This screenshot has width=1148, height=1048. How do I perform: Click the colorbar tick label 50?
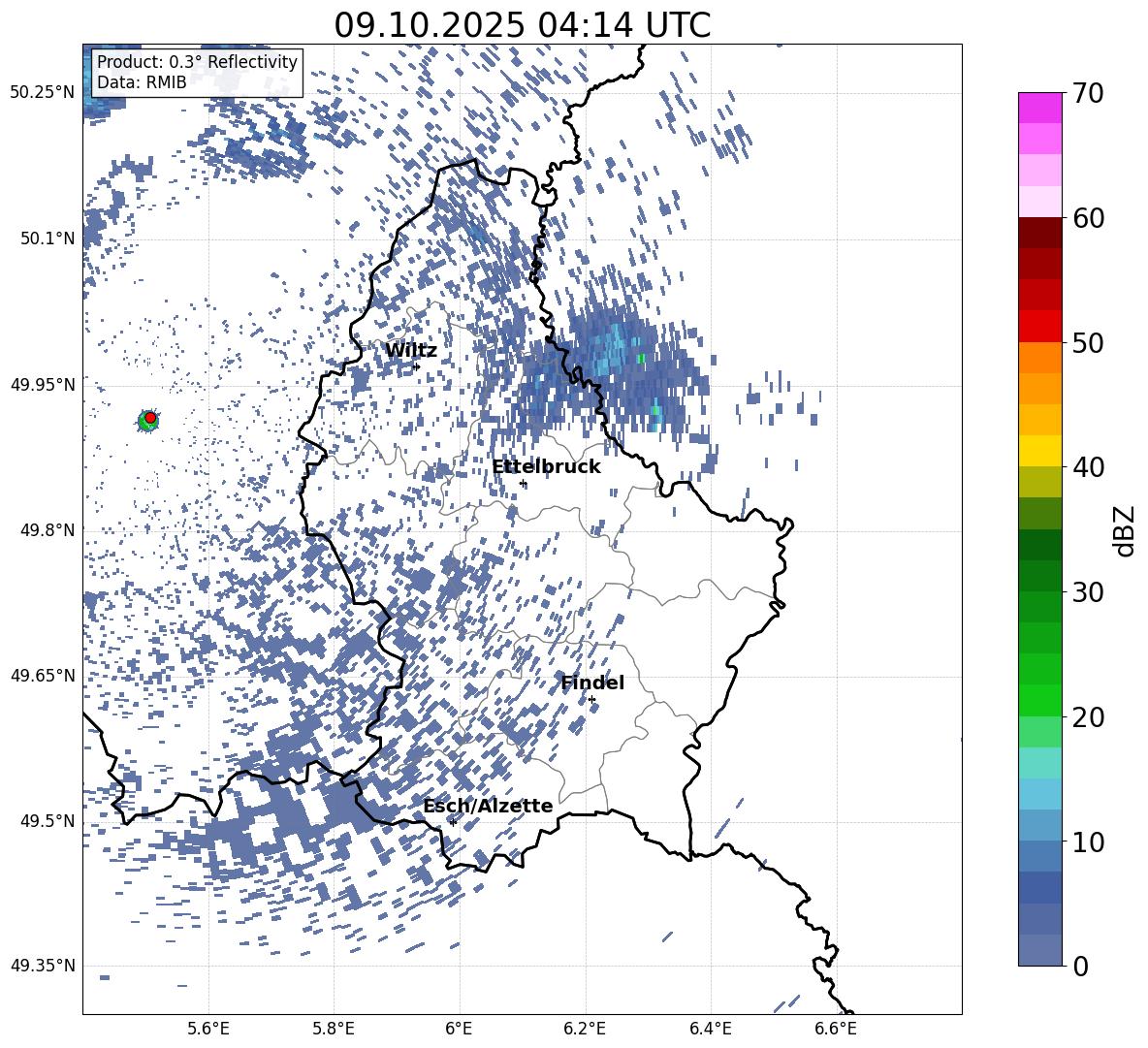click(1089, 342)
